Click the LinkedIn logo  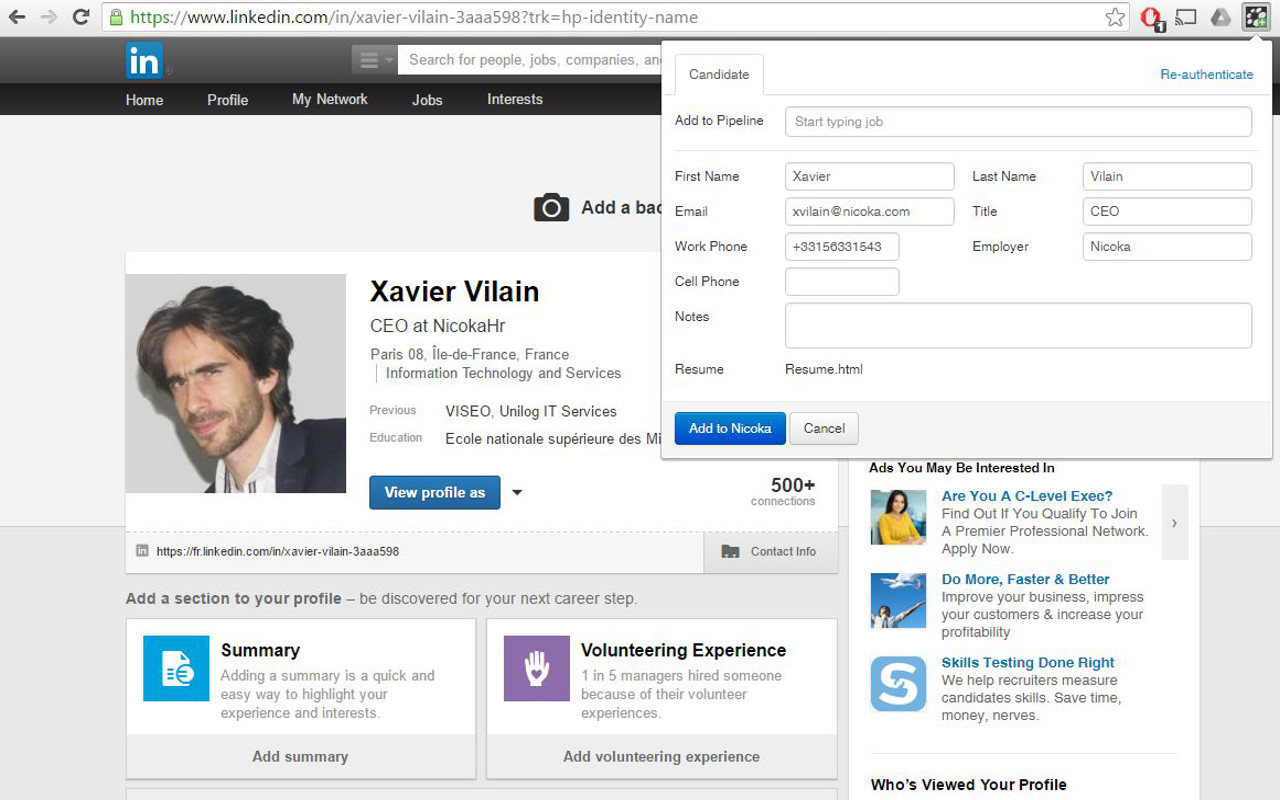pos(144,61)
